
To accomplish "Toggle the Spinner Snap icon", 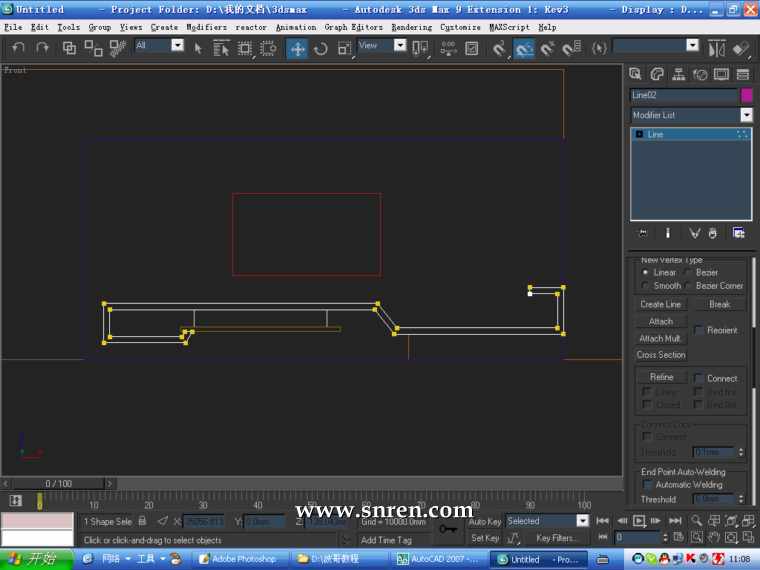I will tap(572, 48).
